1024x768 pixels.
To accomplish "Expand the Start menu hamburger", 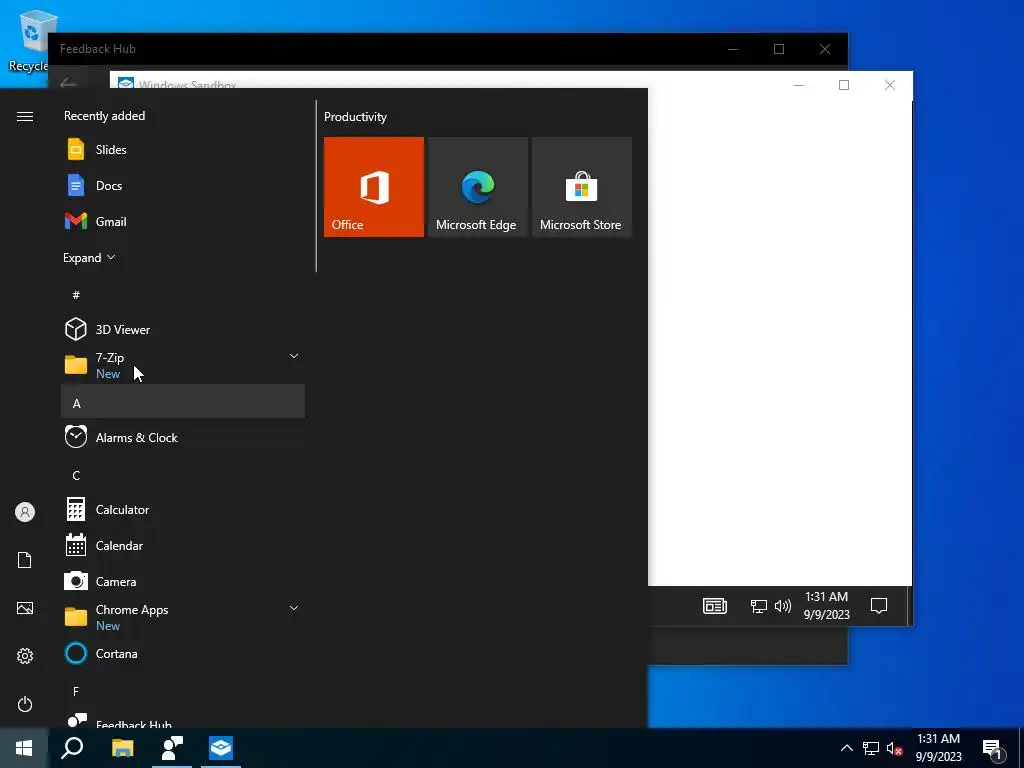I will 25,116.
